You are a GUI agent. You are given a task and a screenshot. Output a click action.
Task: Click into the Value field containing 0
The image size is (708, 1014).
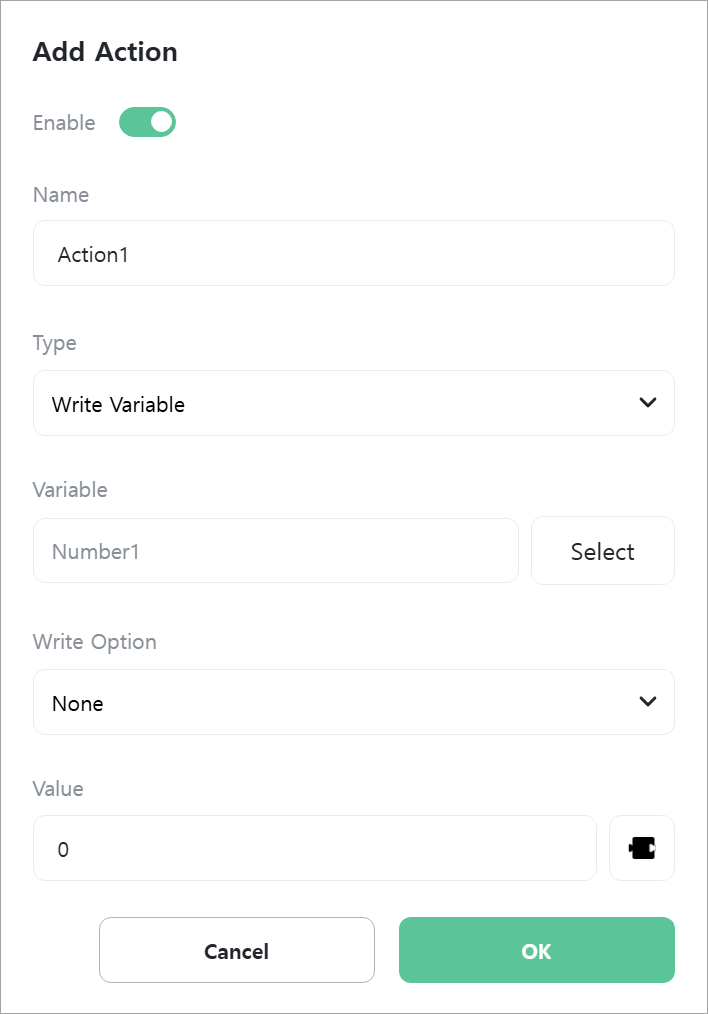pyautogui.click(x=314, y=848)
